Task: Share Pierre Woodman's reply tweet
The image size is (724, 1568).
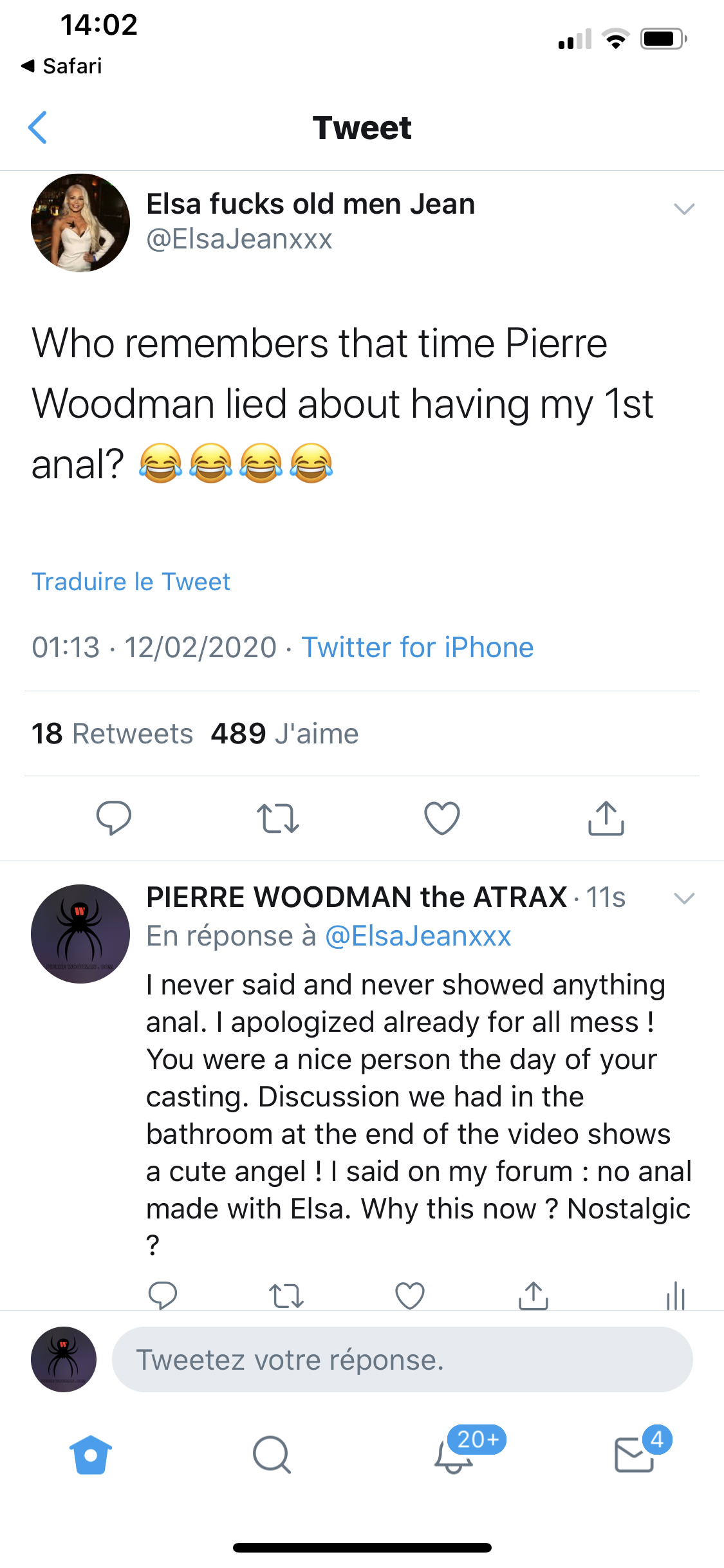Action: (x=534, y=1295)
